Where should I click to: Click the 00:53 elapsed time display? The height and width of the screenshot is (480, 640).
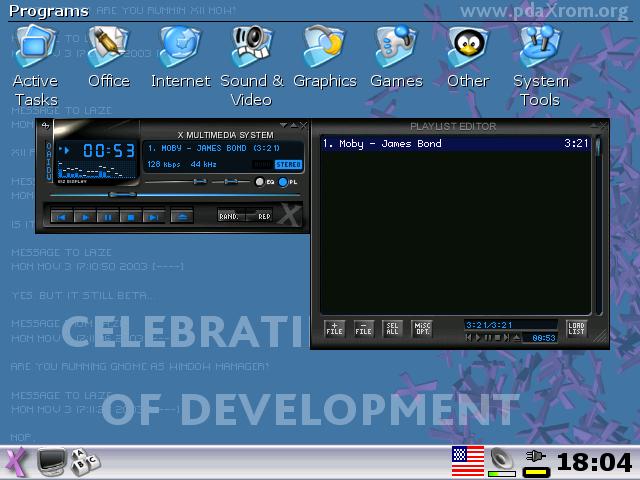[109, 151]
